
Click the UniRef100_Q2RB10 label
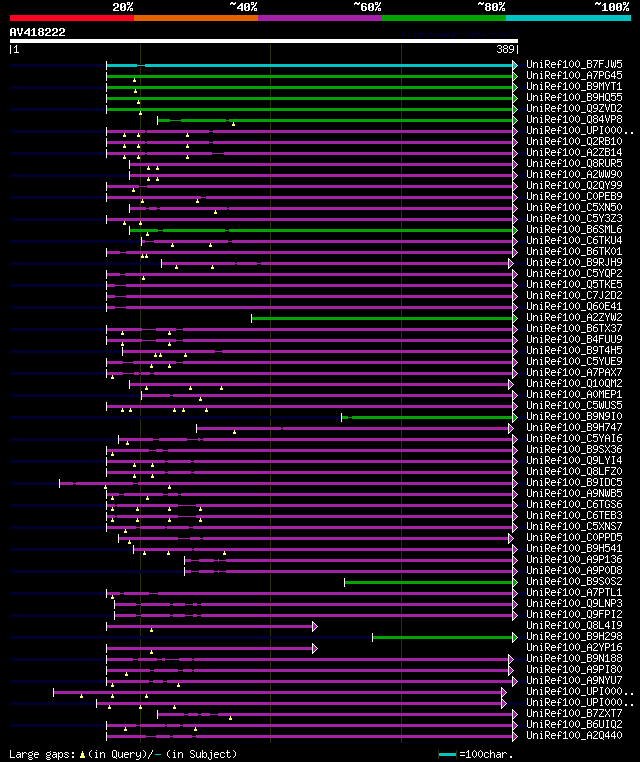(x=574, y=141)
